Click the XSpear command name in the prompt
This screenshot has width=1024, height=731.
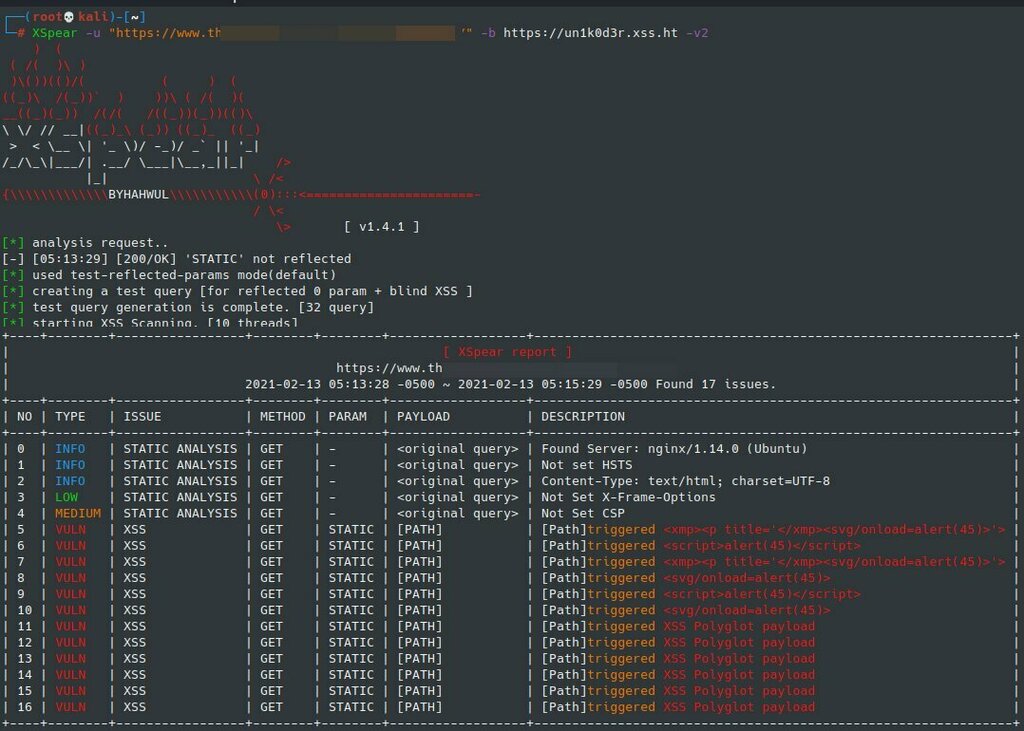(55, 33)
